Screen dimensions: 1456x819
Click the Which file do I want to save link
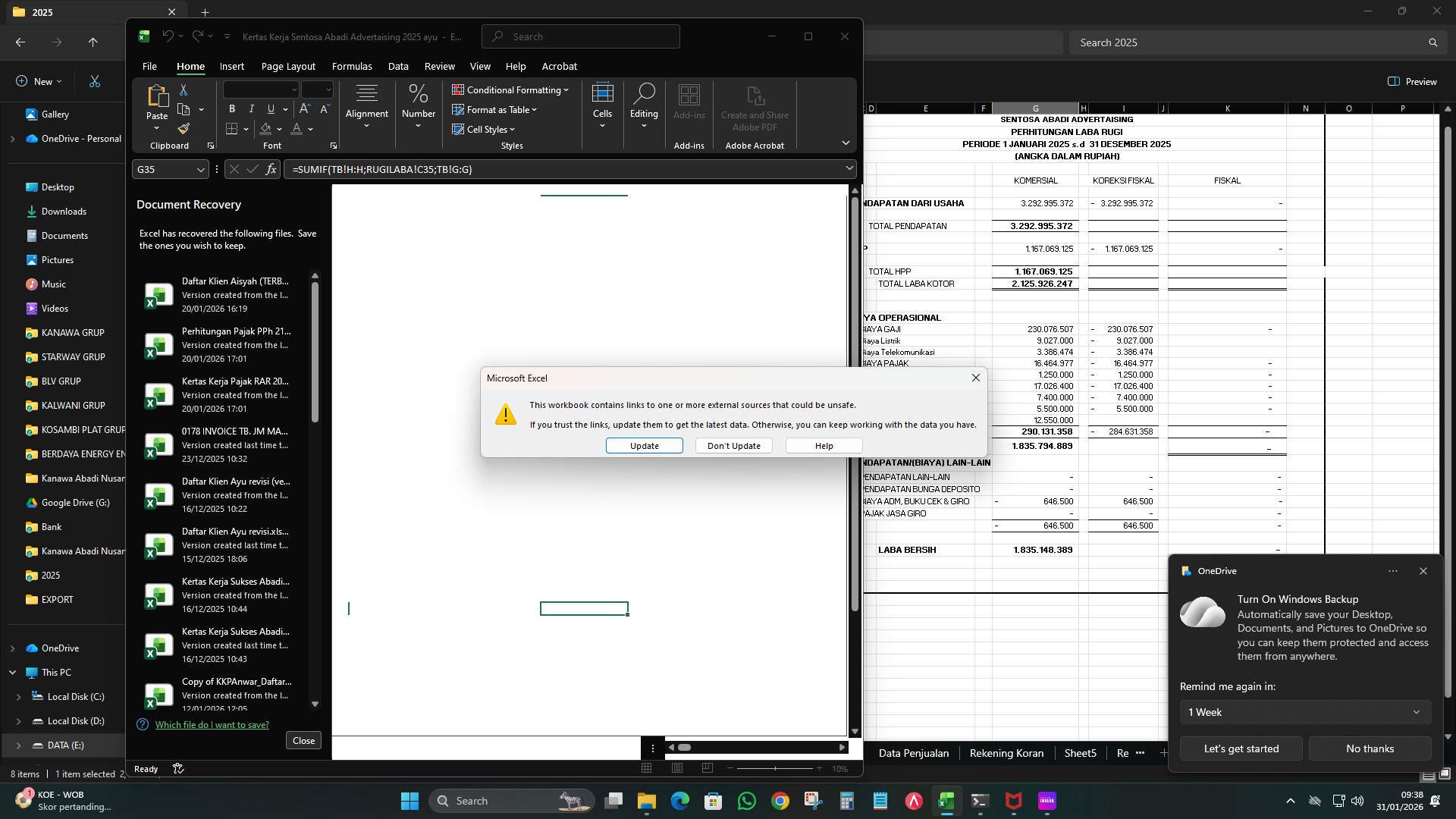coord(211,724)
